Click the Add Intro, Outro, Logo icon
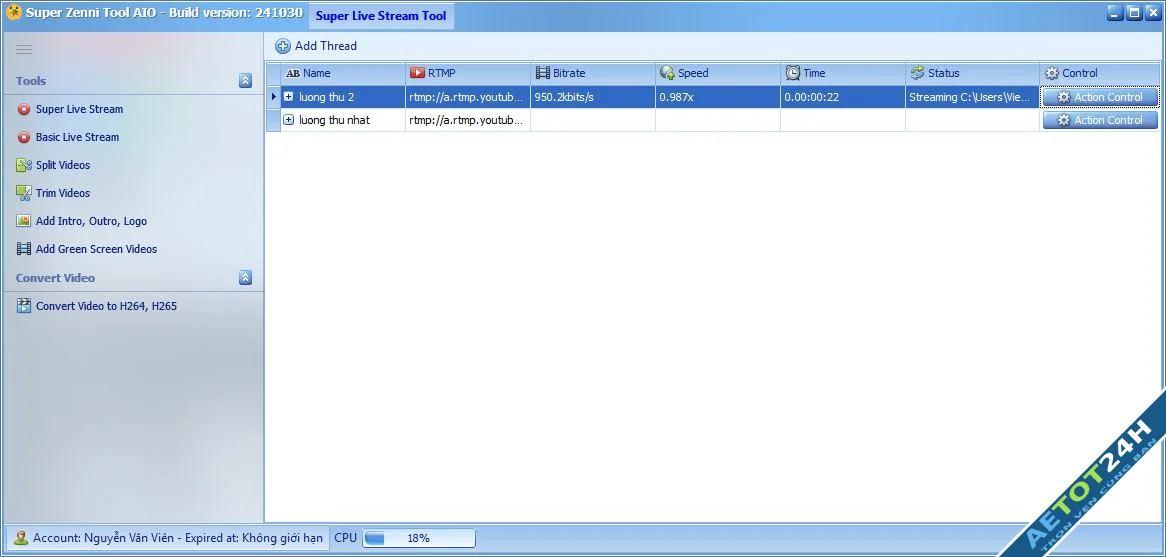The width and height of the screenshot is (1166, 557). point(24,221)
